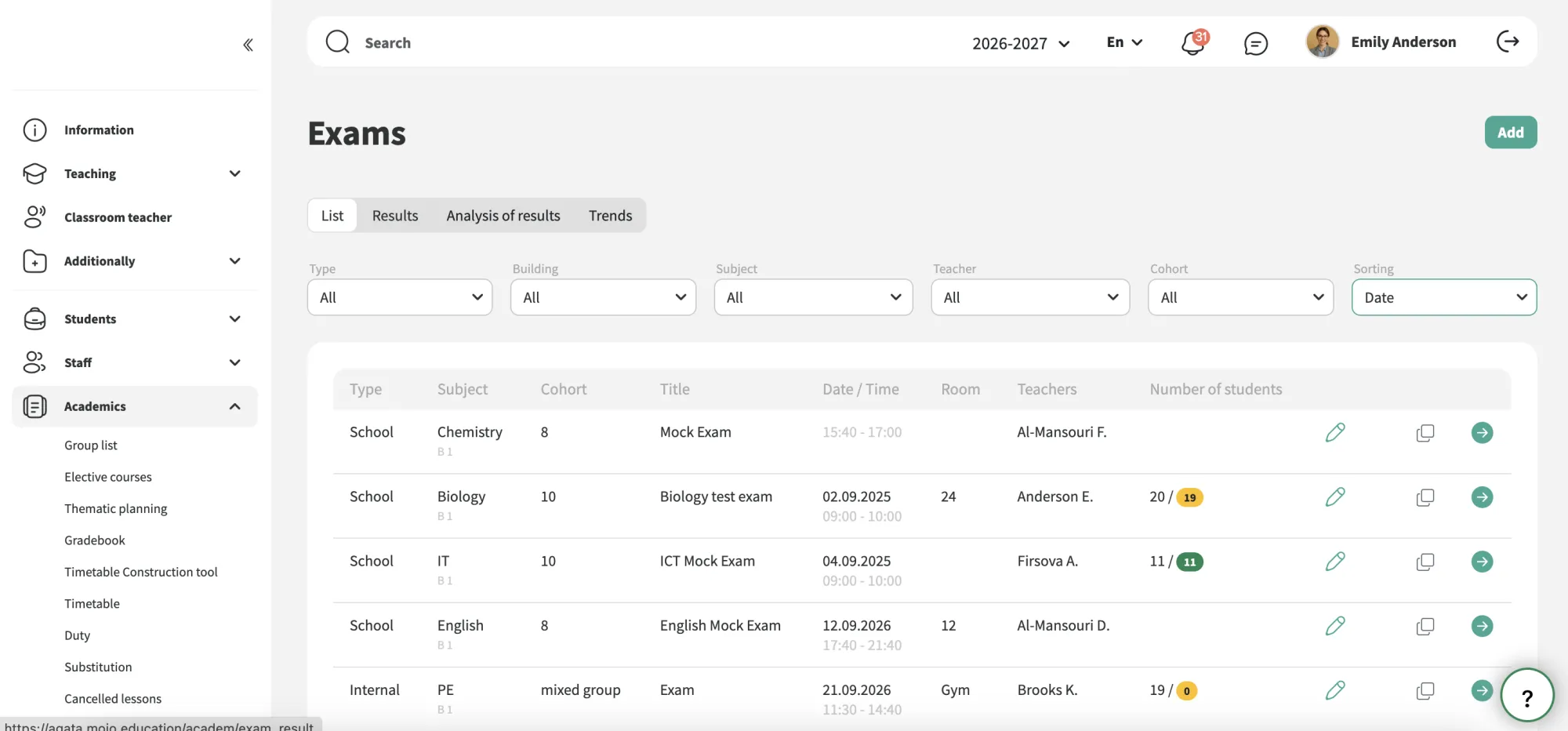The image size is (1568, 731).
Task: Open the Building filter dropdown
Action: click(x=603, y=297)
